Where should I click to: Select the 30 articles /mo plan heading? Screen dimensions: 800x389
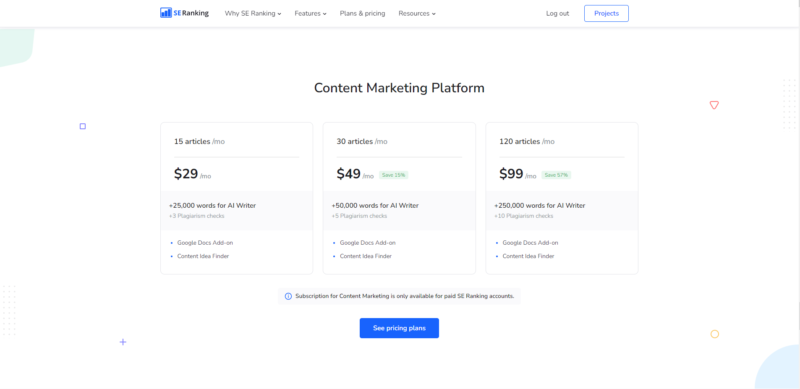[362, 141]
